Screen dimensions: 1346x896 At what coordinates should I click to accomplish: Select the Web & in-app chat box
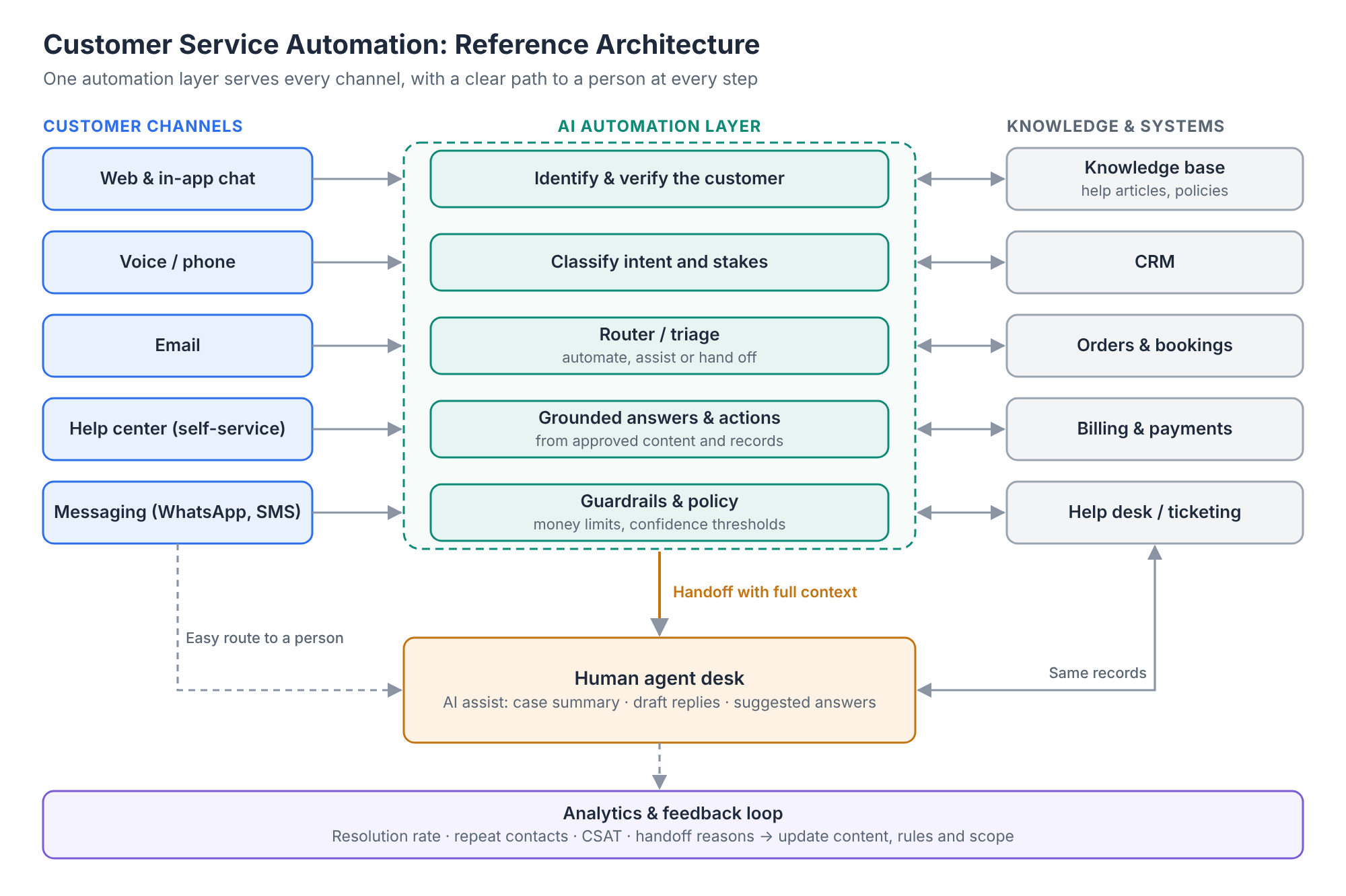tap(178, 179)
